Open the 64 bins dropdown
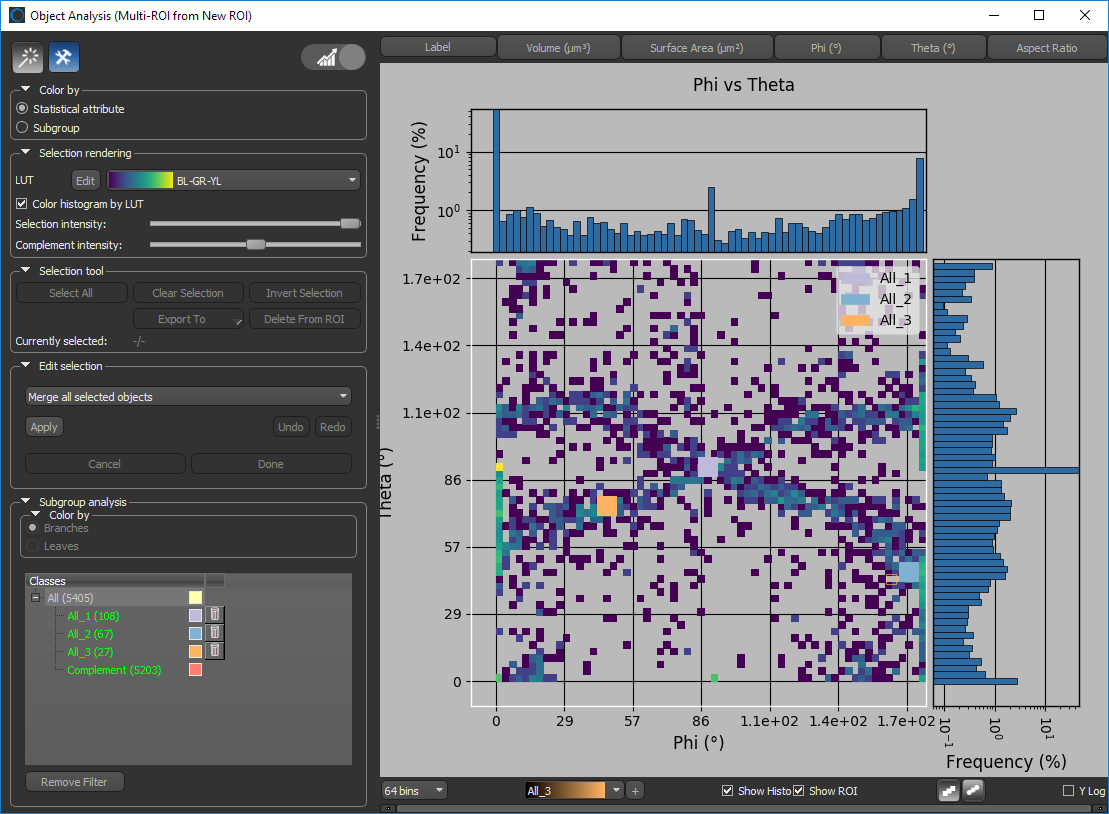This screenshot has height=814, width=1109. tap(414, 791)
